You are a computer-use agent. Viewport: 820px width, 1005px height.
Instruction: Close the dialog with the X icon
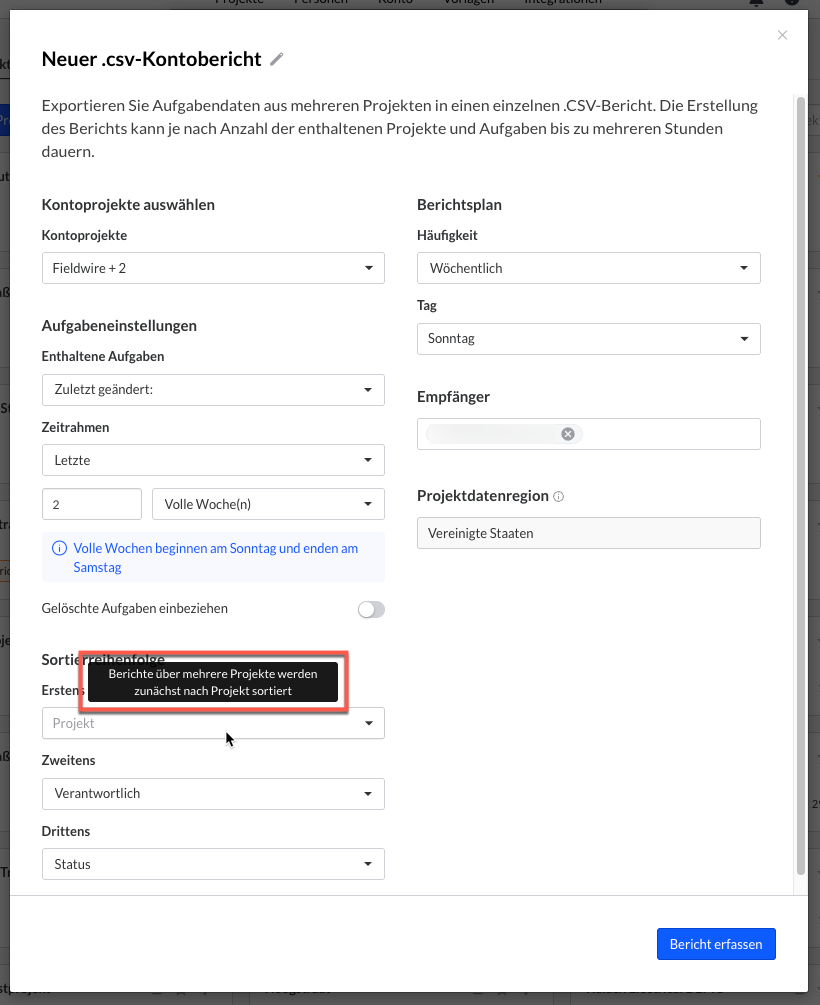click(x=782, y=35)
